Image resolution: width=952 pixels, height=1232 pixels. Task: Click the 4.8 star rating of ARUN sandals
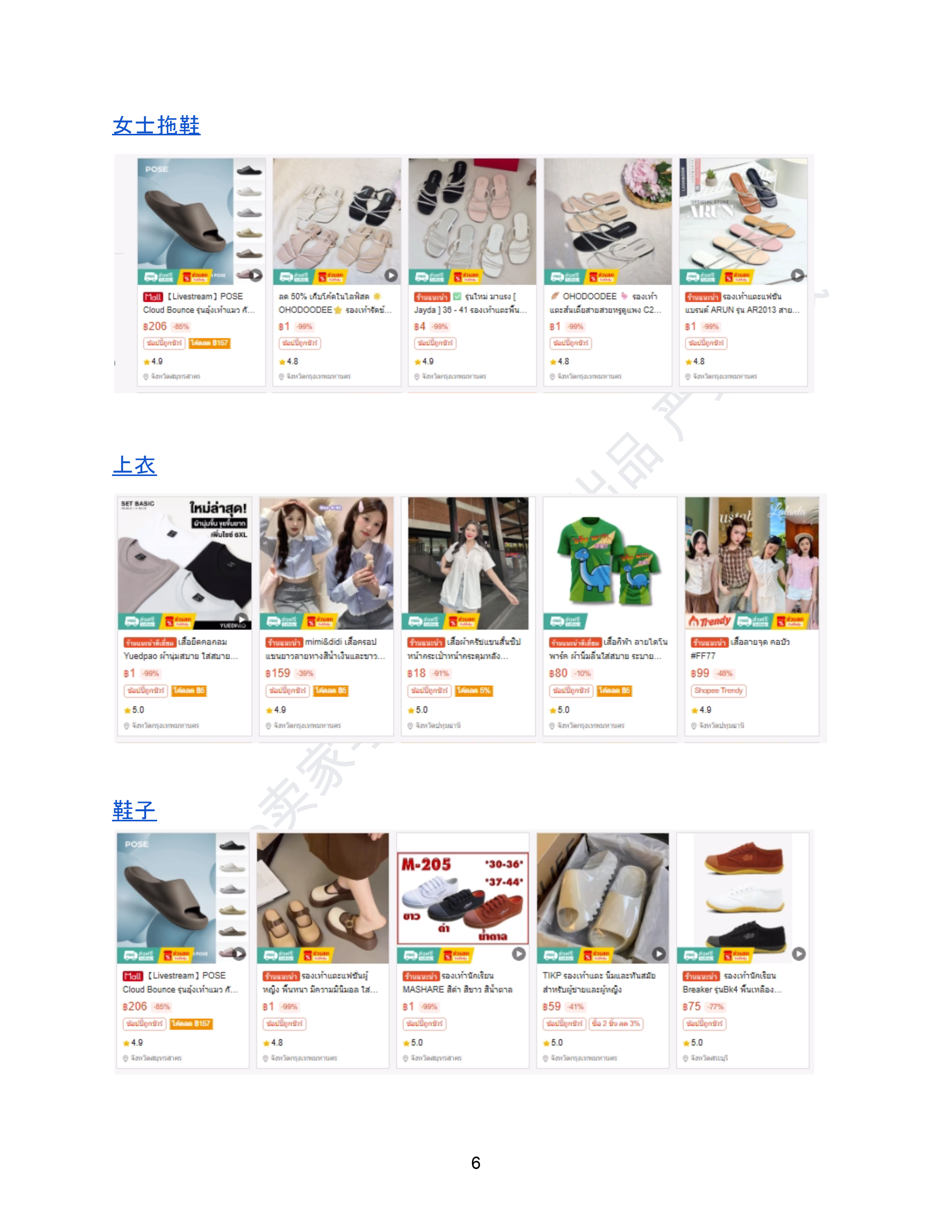[695, 361]
